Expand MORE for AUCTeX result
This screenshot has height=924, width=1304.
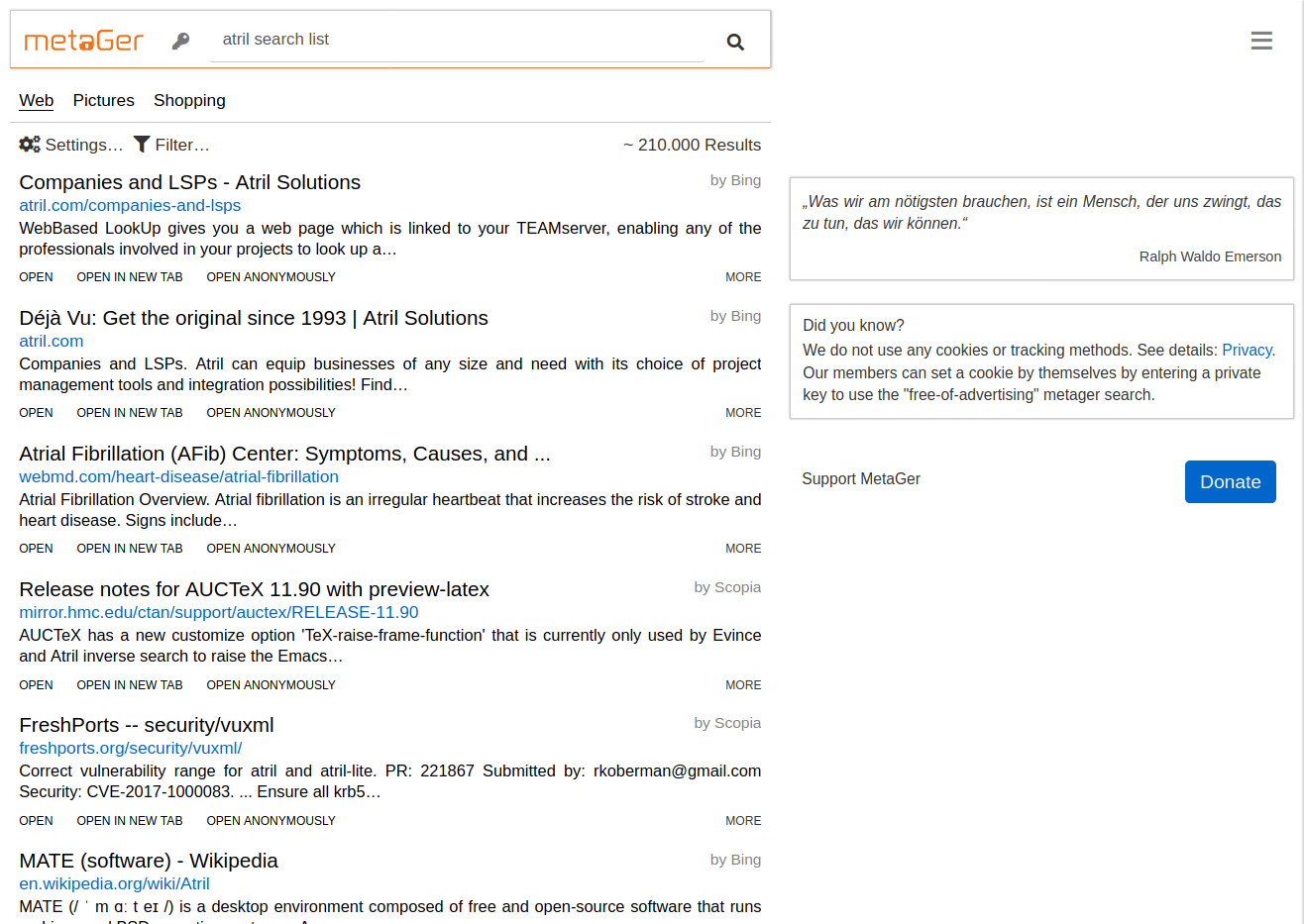point(743,685)
